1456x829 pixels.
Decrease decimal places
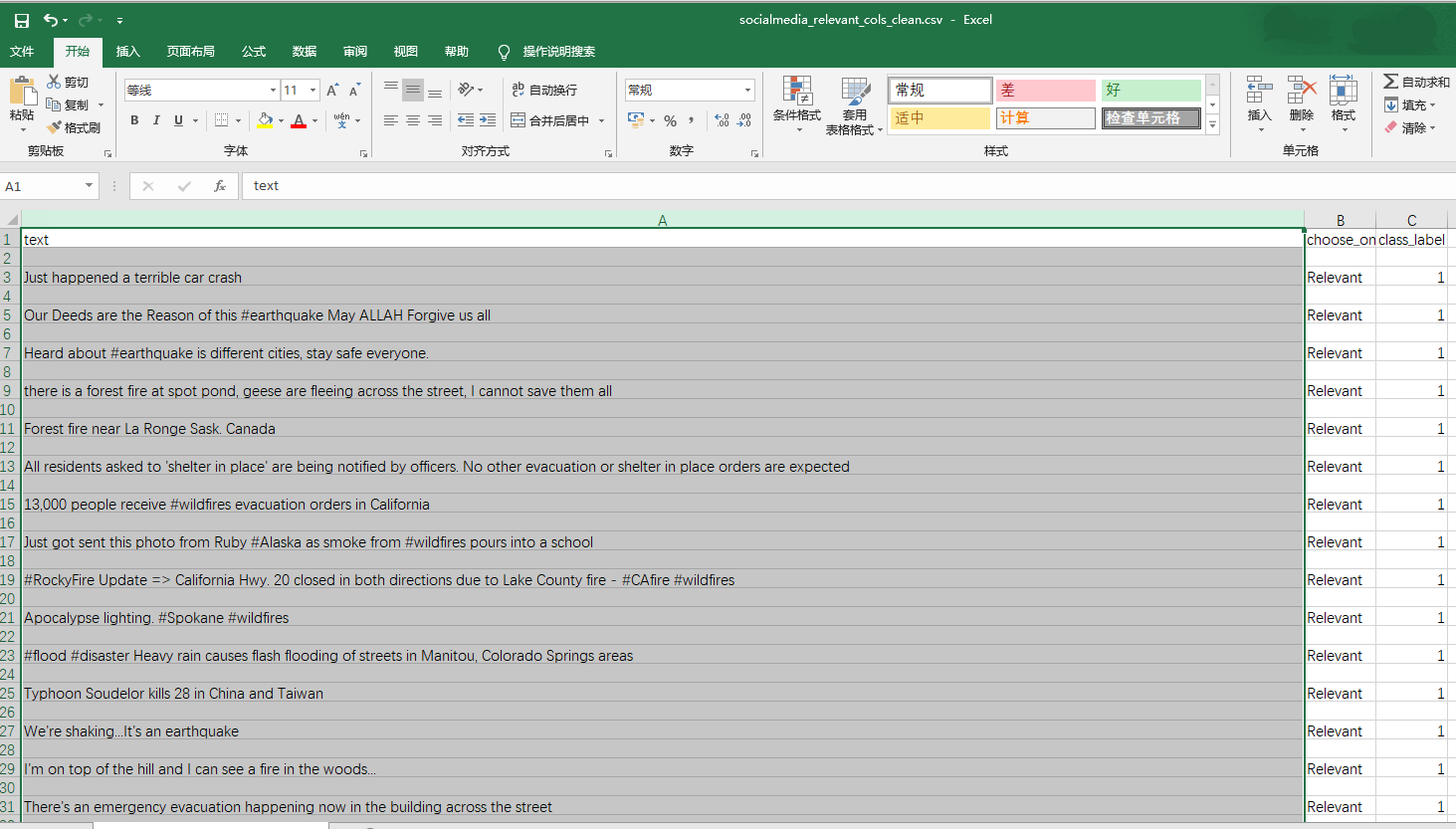(x=744, y=120)
